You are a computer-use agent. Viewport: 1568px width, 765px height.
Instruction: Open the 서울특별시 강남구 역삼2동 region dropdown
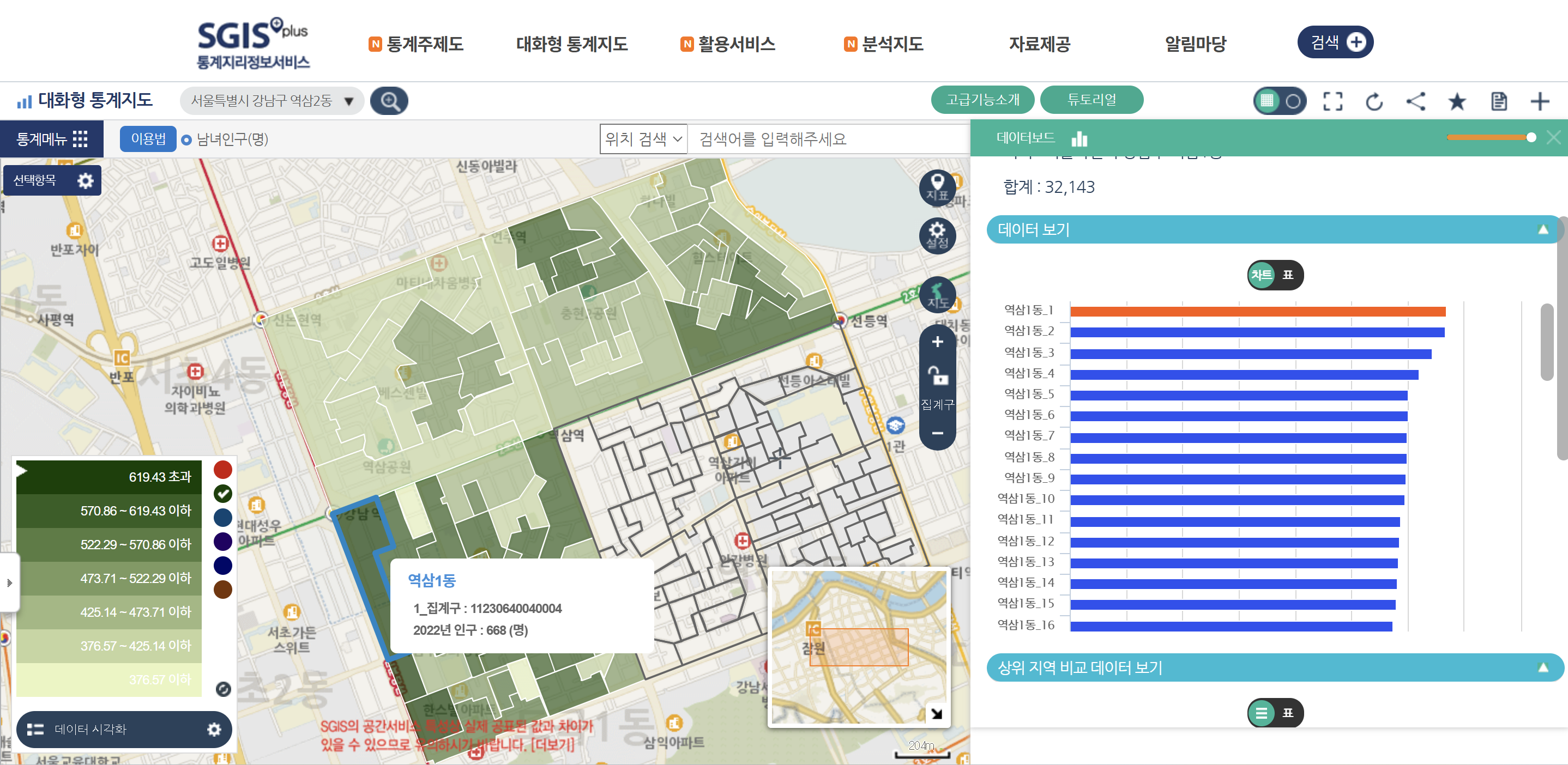click(272, 101)
